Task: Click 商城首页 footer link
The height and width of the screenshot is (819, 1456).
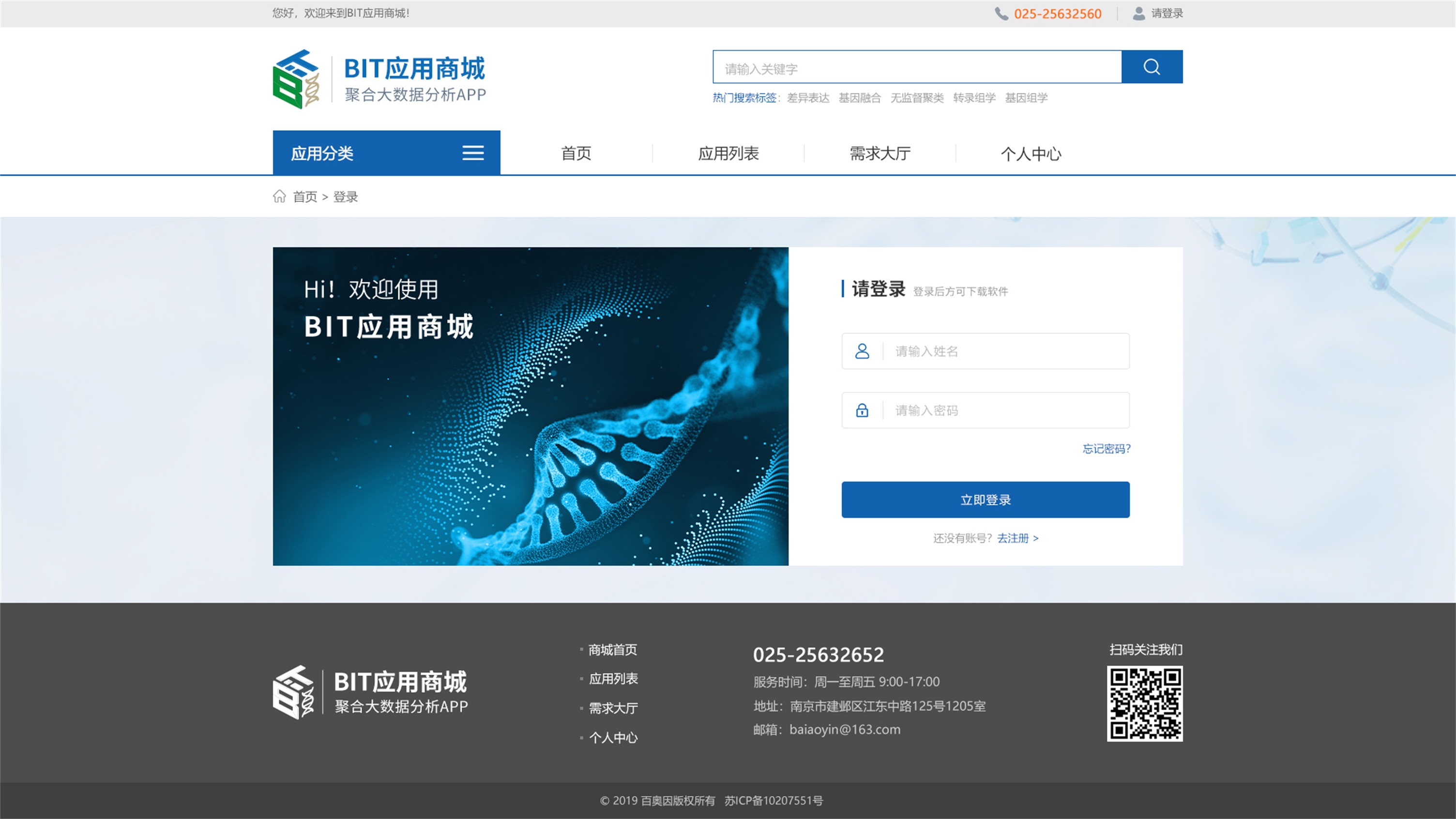Action: 613,650
